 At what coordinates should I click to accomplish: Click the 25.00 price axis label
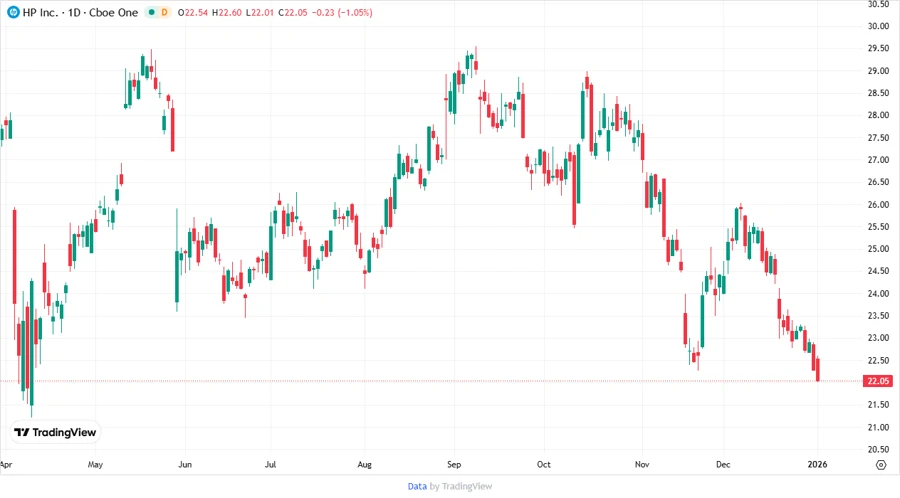[878, 248]
